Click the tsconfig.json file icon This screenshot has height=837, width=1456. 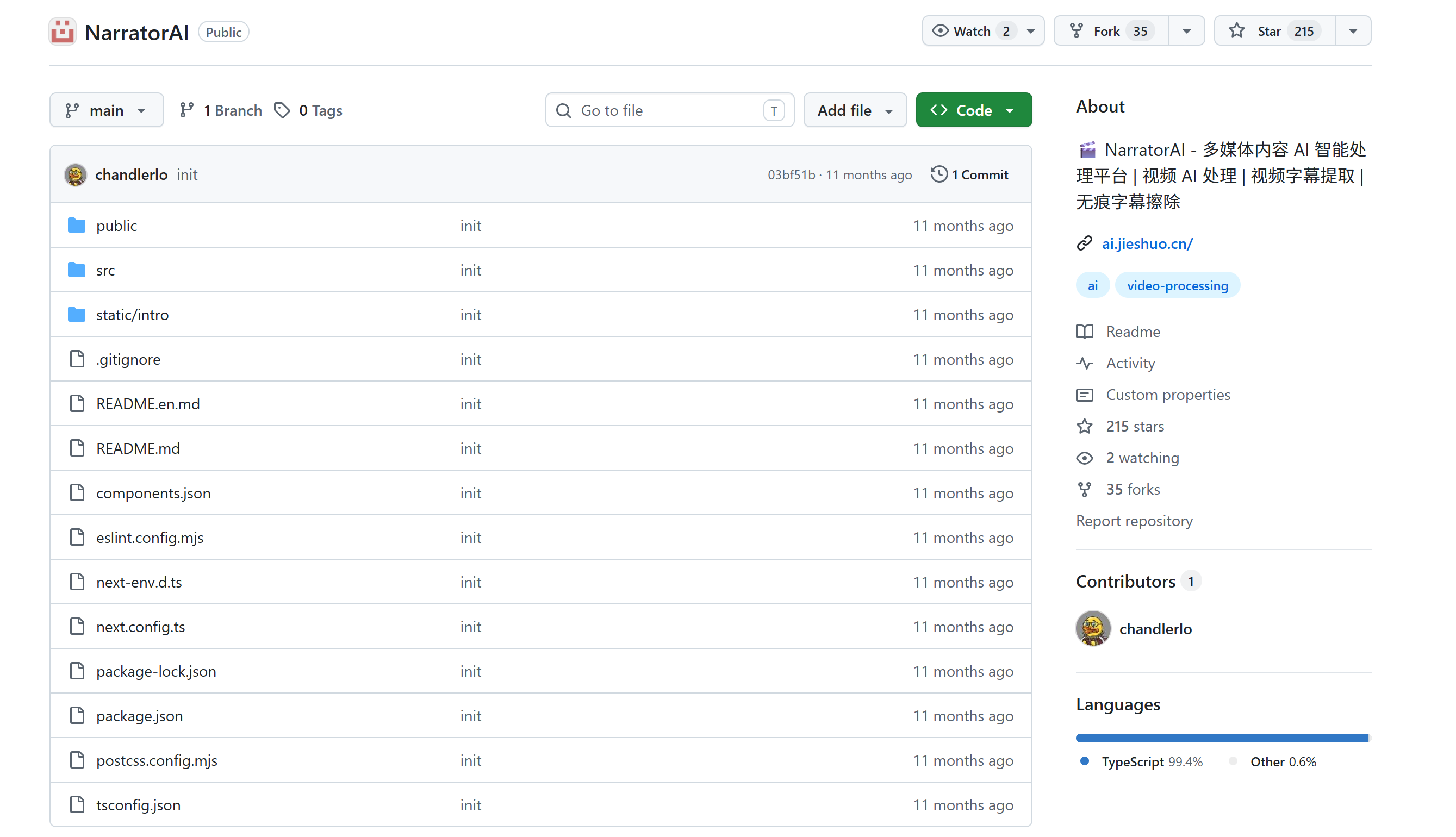click(x=77, y=805)
